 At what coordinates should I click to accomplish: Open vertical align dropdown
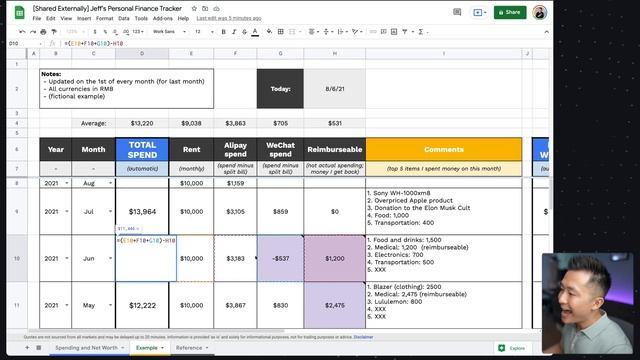(327, 32)
